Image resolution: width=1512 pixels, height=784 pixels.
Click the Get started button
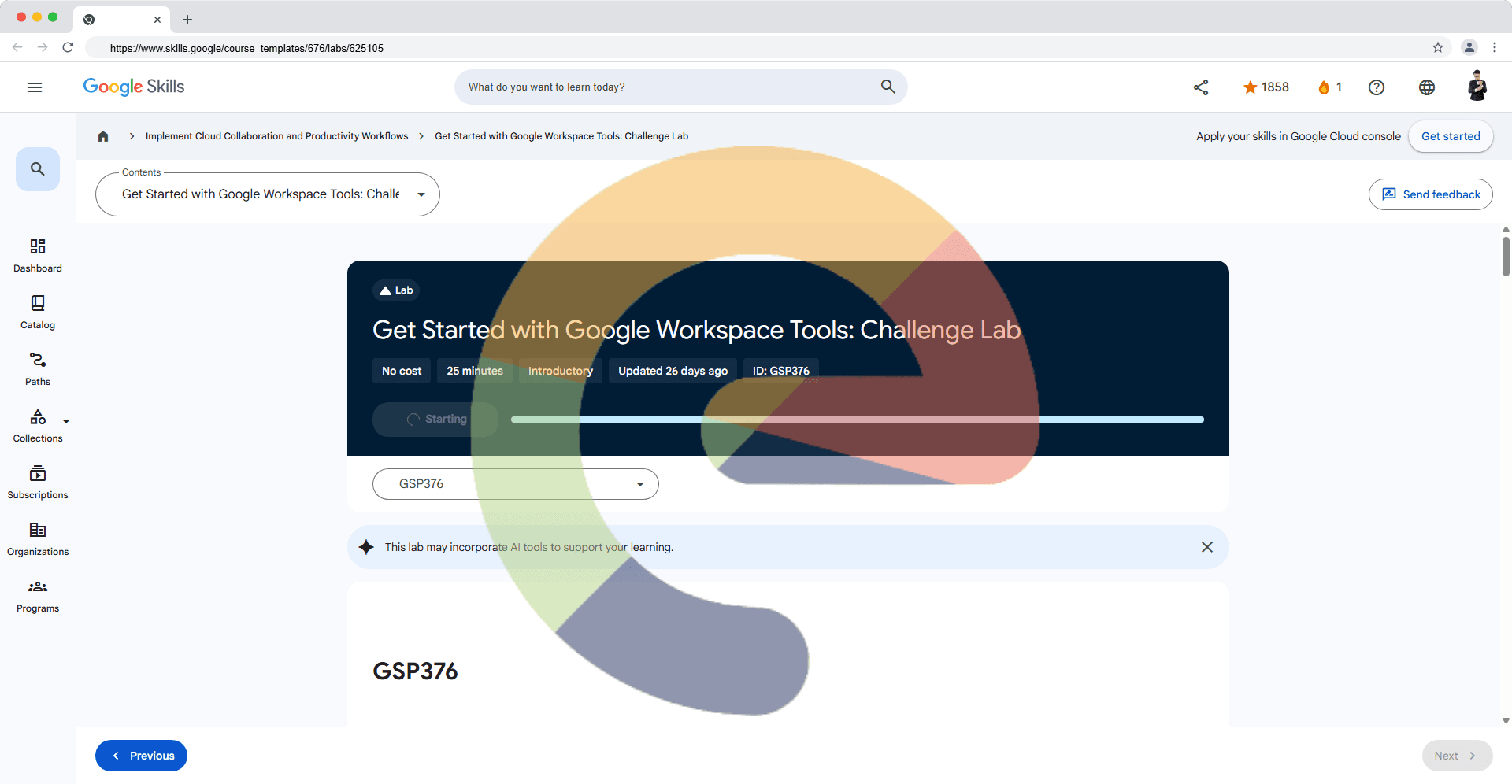1451,136
